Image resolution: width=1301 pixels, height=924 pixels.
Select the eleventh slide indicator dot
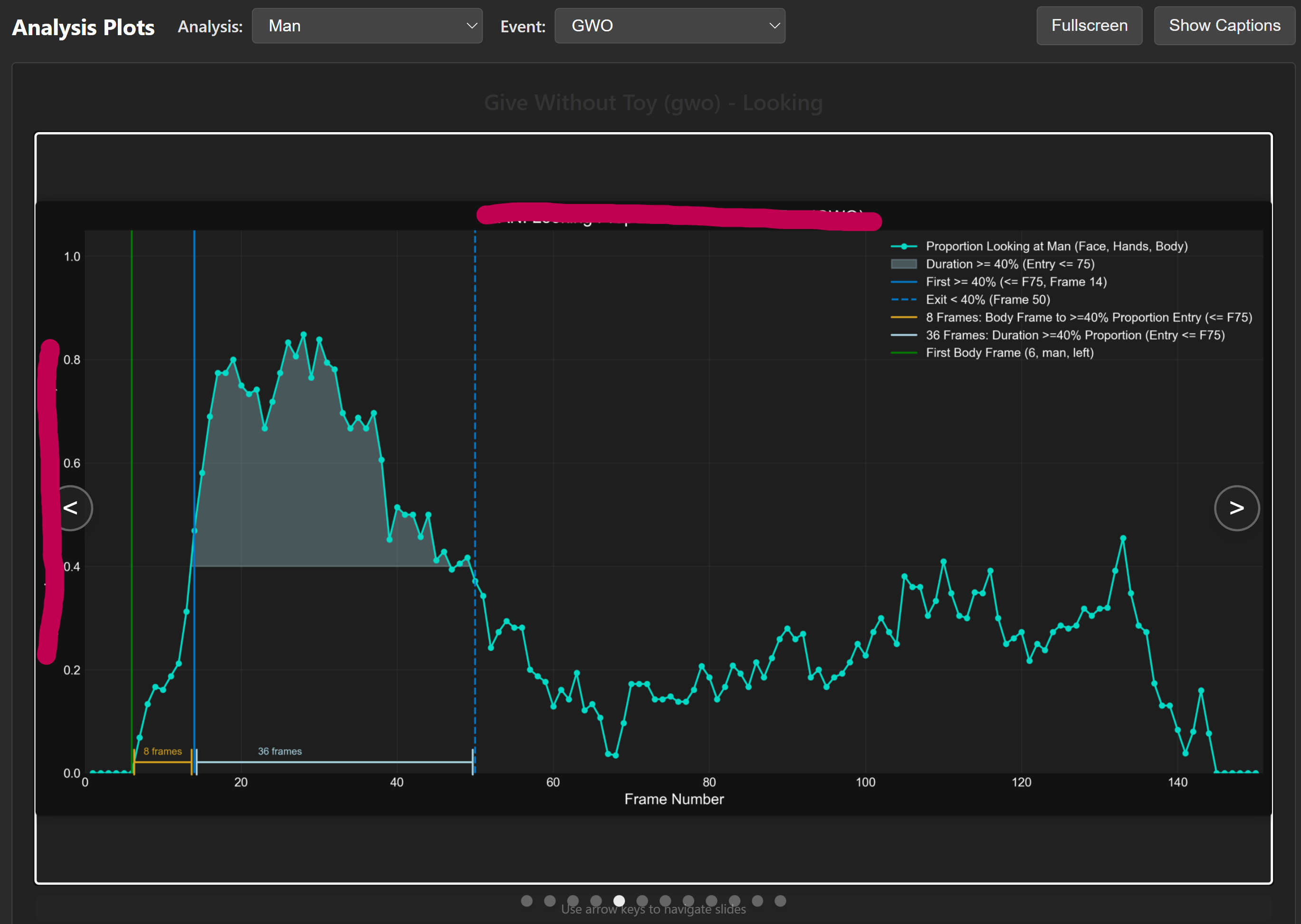757,901
